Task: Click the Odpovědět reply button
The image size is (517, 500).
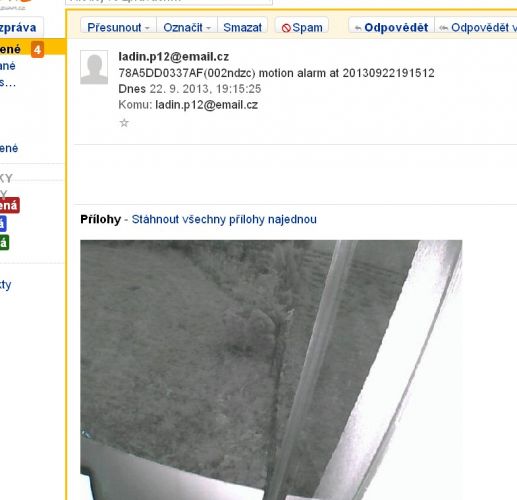Action: [391, 27]
